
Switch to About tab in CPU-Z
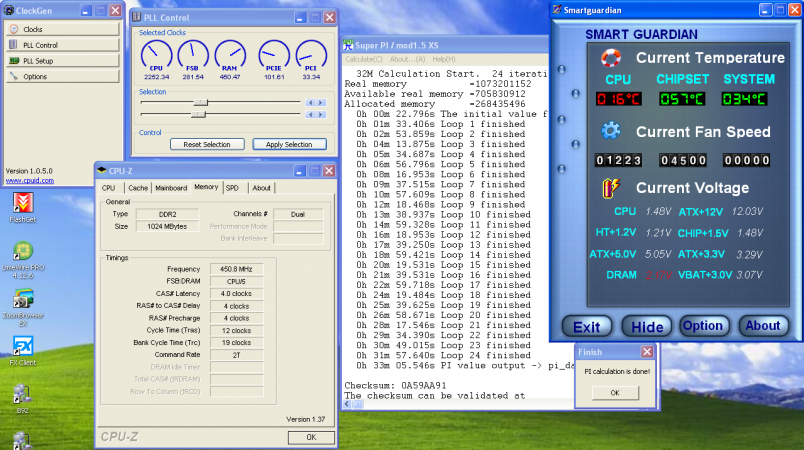(x=262, y=188)
